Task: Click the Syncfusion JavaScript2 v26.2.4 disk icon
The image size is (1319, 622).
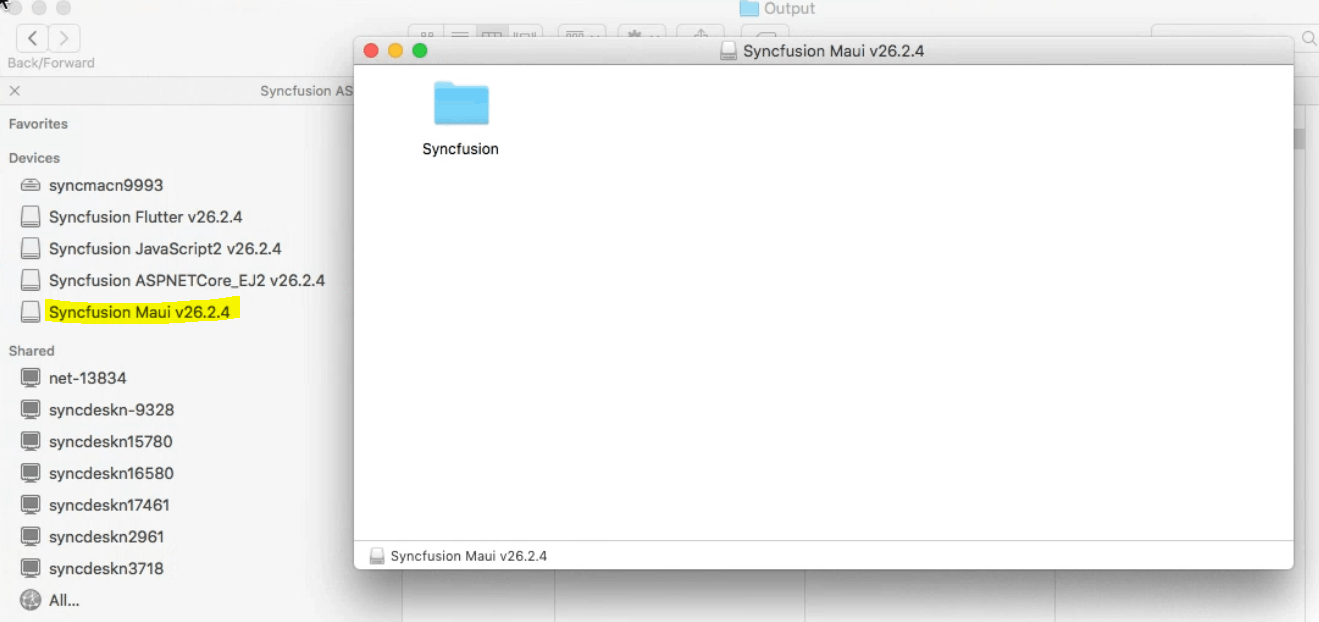Action: pos(31,249)
